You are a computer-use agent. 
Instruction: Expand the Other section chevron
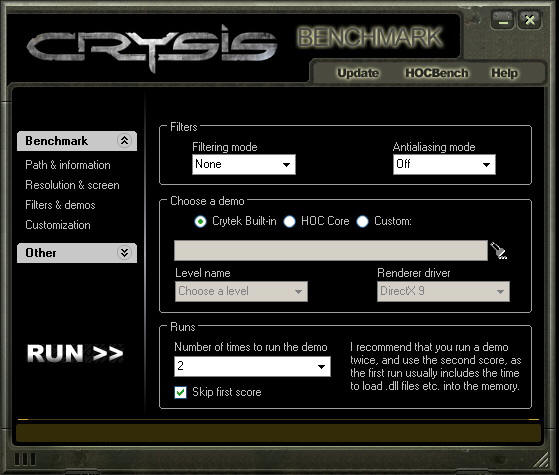click(124, 253)
